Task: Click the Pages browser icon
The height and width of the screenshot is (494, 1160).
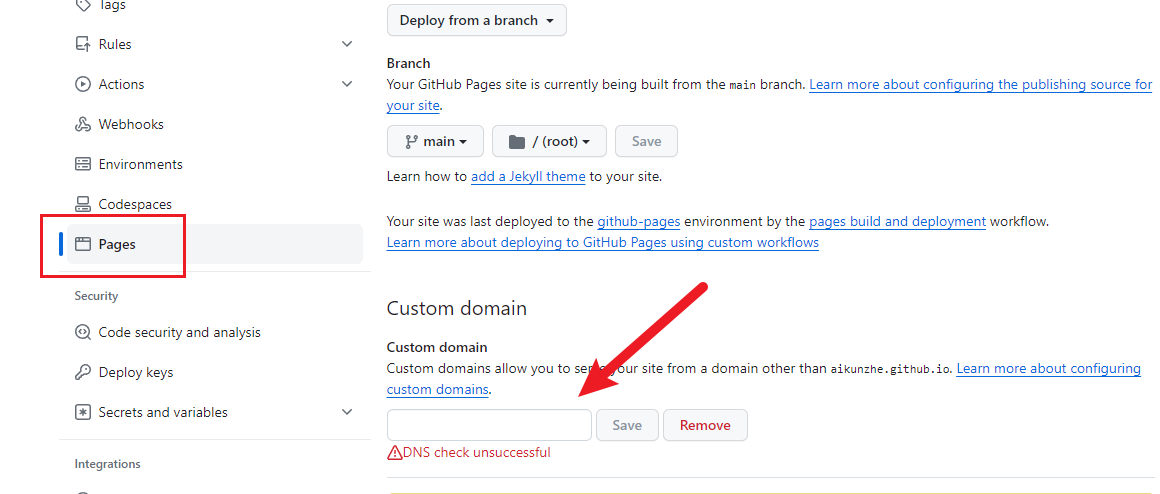Action: 83,244
